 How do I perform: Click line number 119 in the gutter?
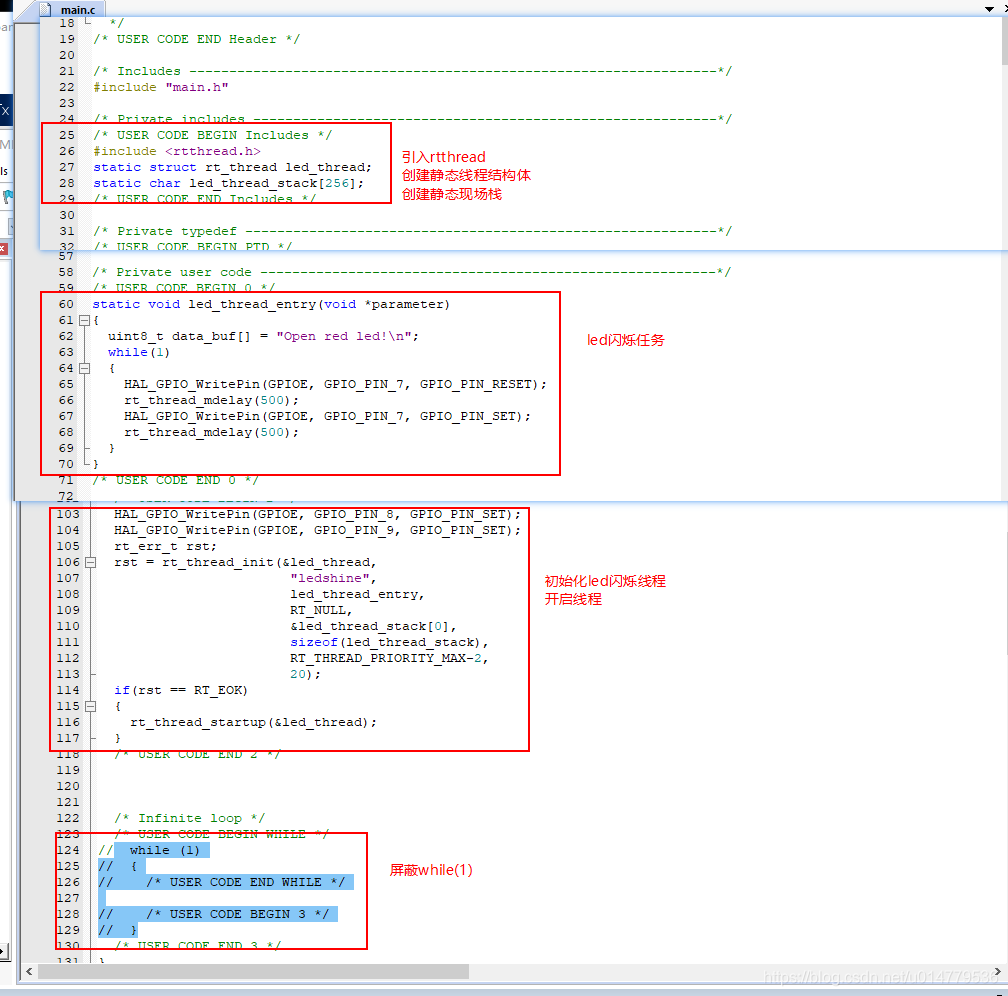coord(68,770)
